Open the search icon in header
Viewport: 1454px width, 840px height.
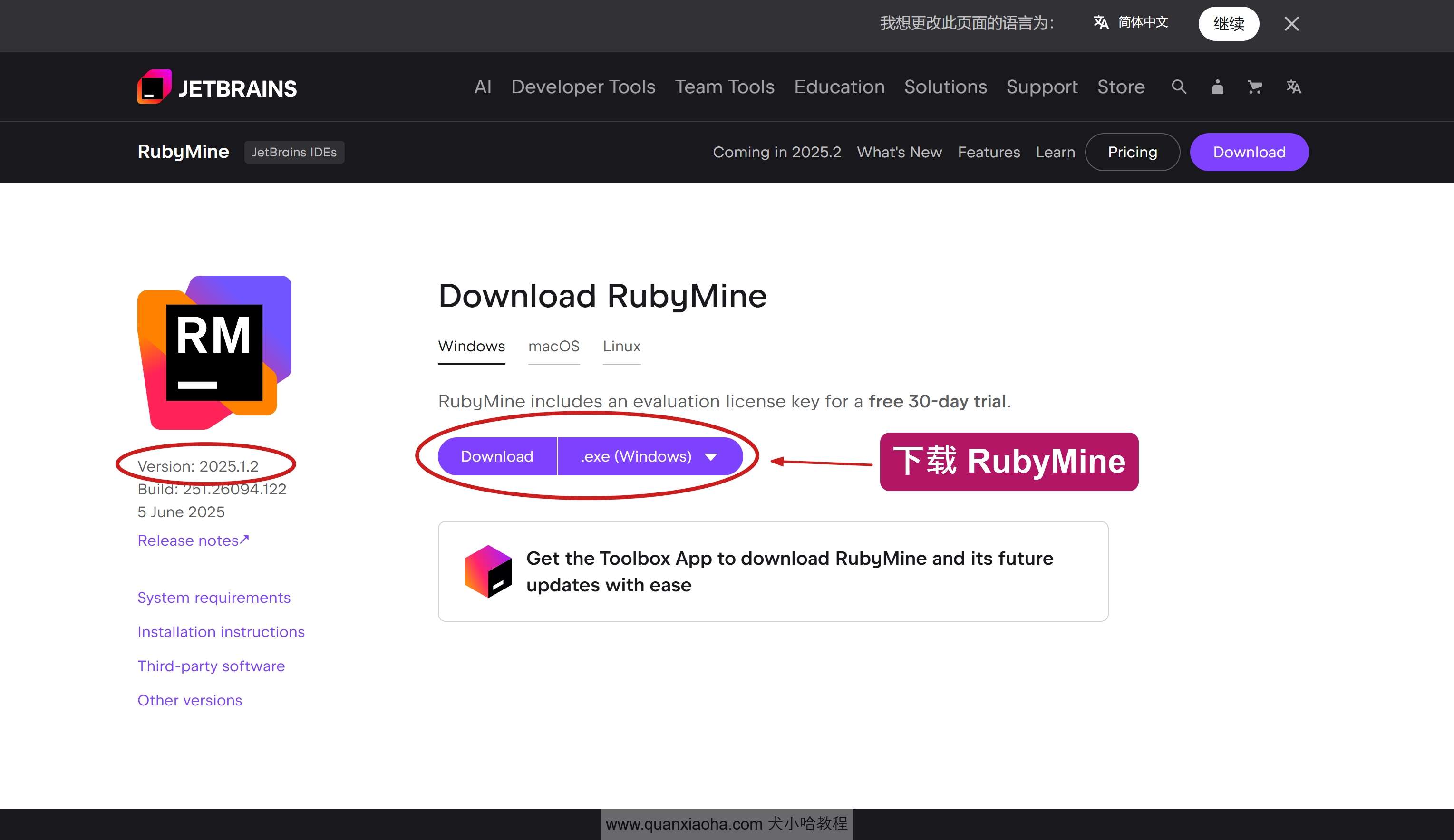click(x=1179, y=87)
